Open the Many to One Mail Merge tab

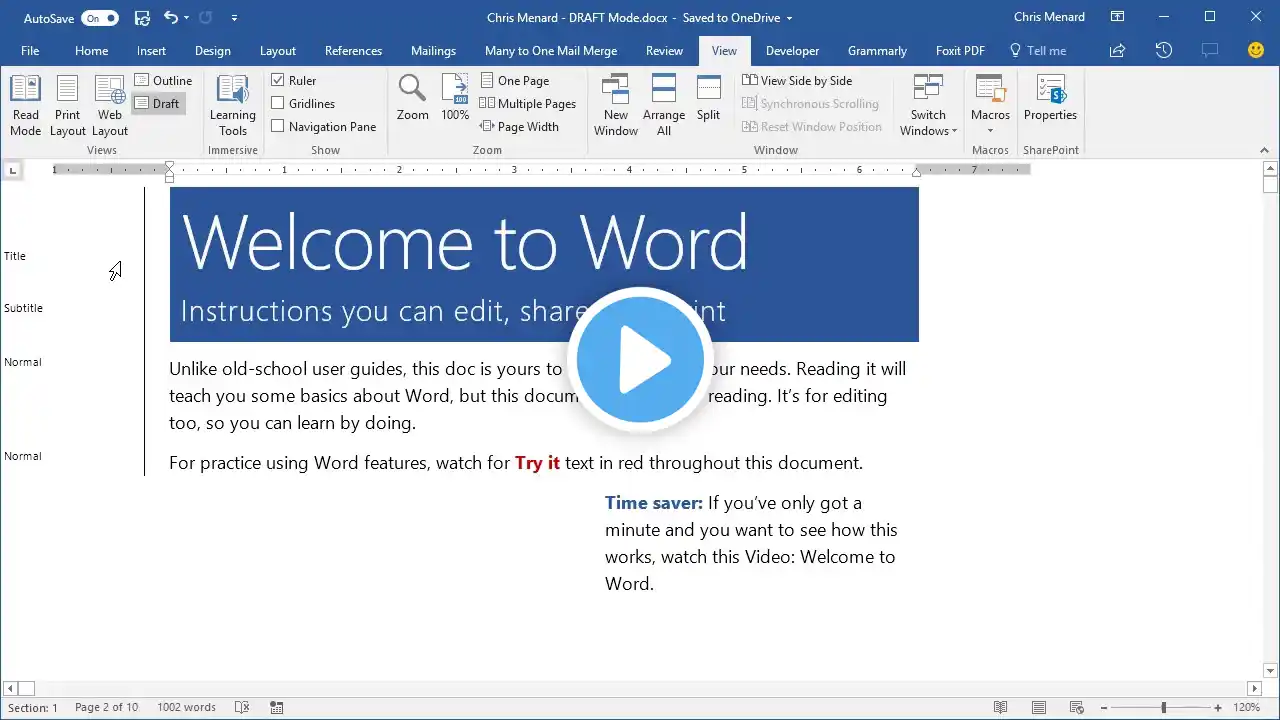click(x=551, y=51)
